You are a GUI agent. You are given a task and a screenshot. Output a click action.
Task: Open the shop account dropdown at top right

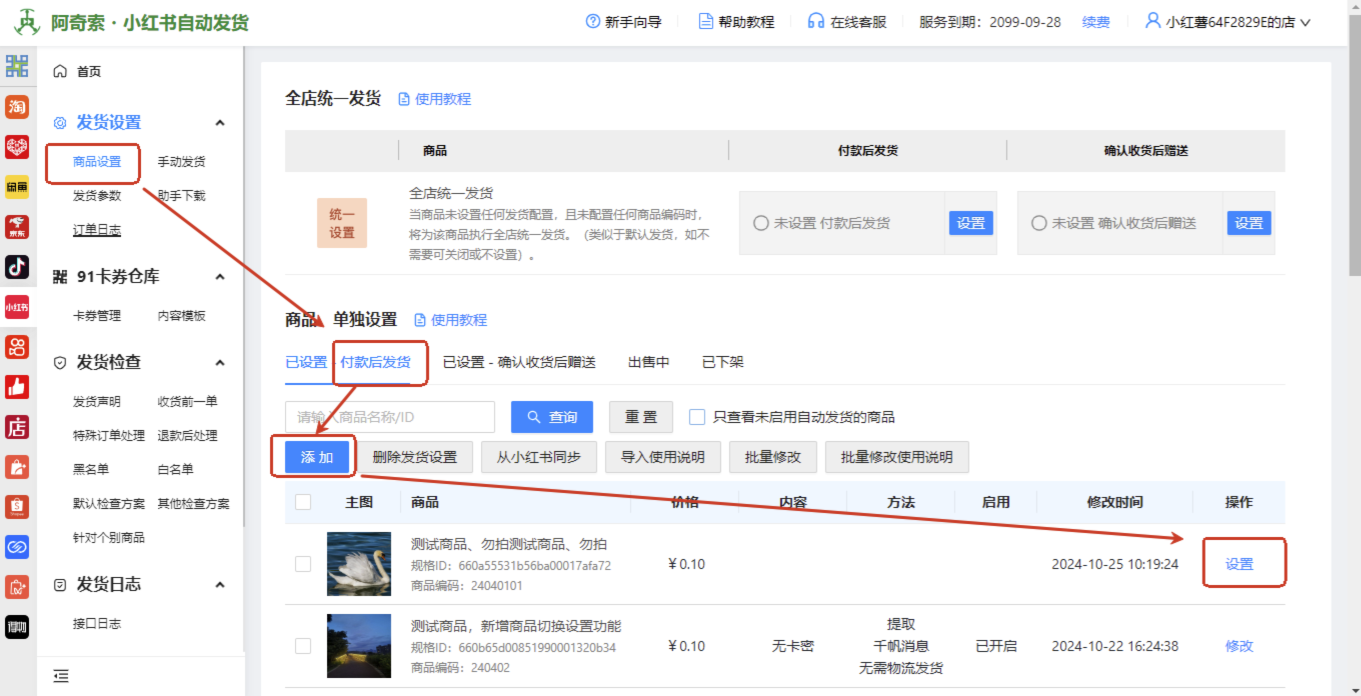[x=1228, y=22]
